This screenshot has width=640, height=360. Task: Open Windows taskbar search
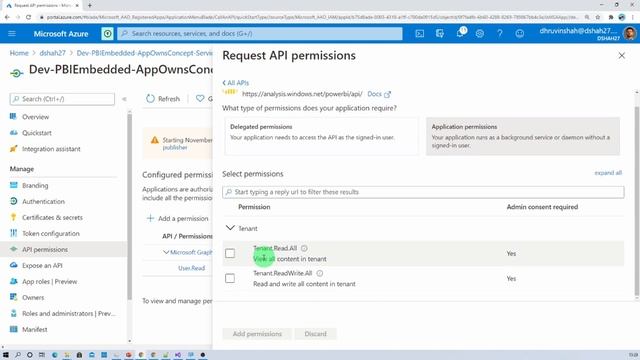click(18, 355)
